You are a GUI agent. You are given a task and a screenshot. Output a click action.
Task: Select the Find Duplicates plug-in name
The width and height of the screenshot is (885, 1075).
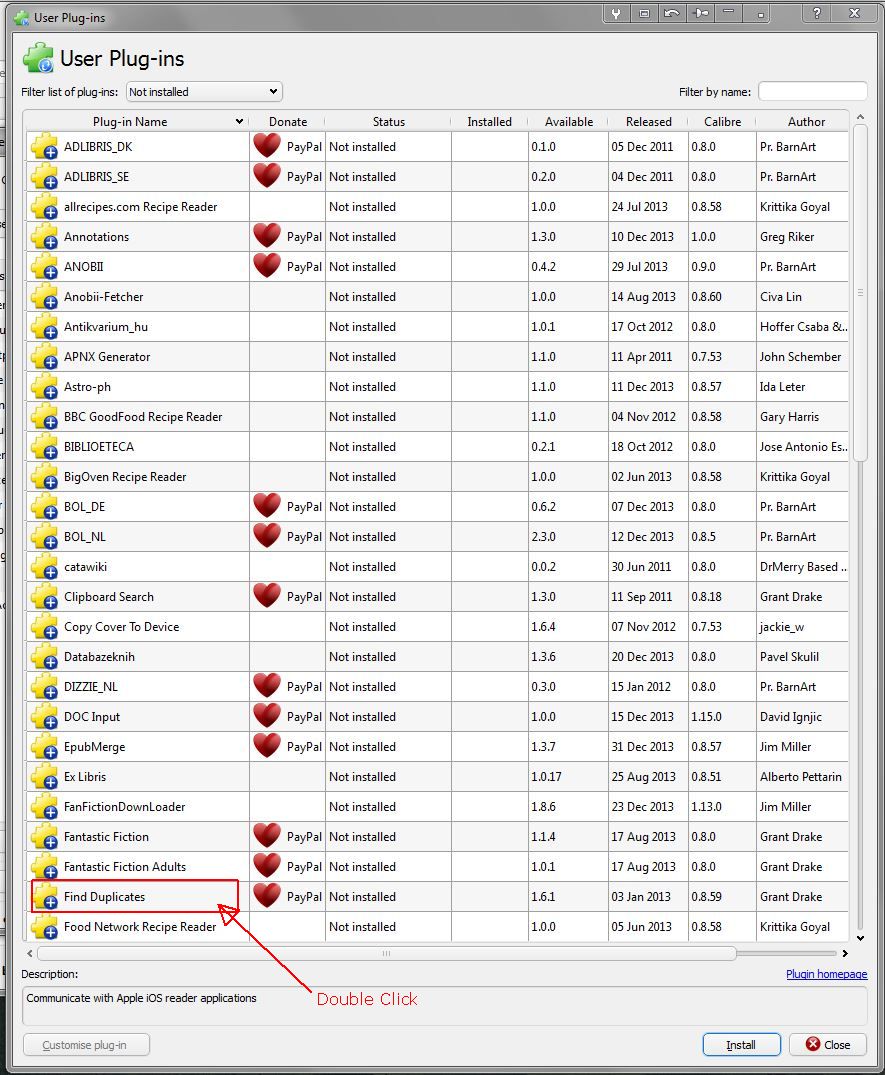(104, 897)
